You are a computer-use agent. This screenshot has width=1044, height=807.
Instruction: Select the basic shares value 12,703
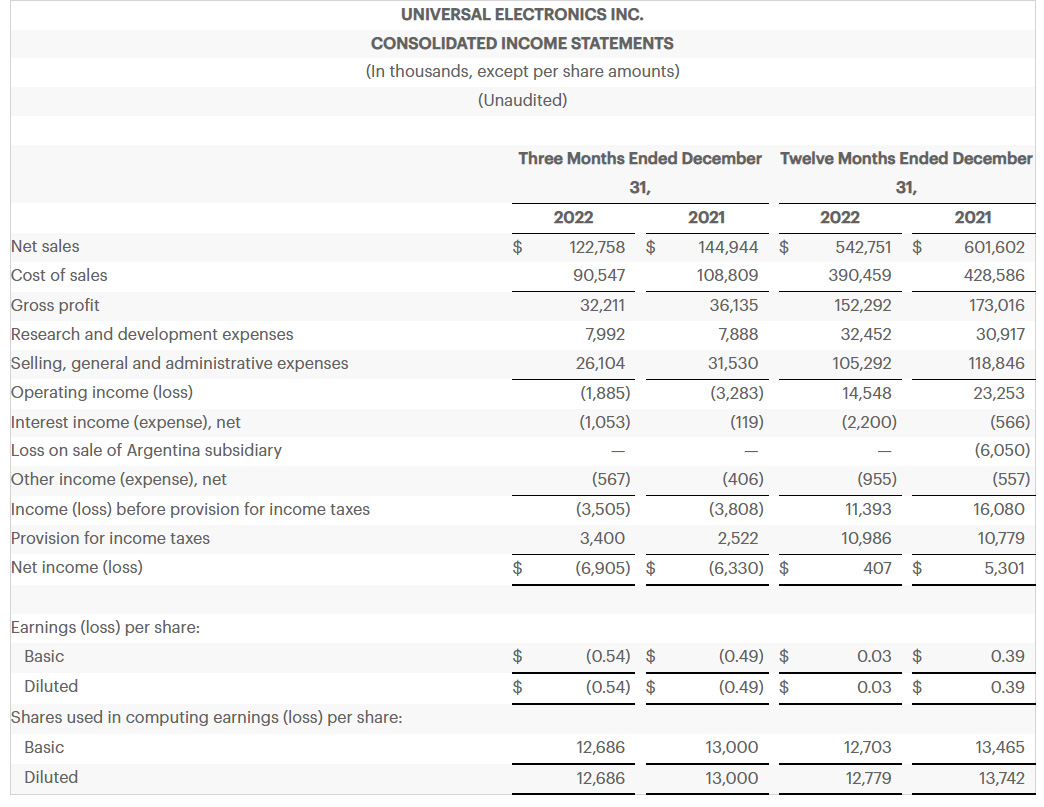coord(867,747)
